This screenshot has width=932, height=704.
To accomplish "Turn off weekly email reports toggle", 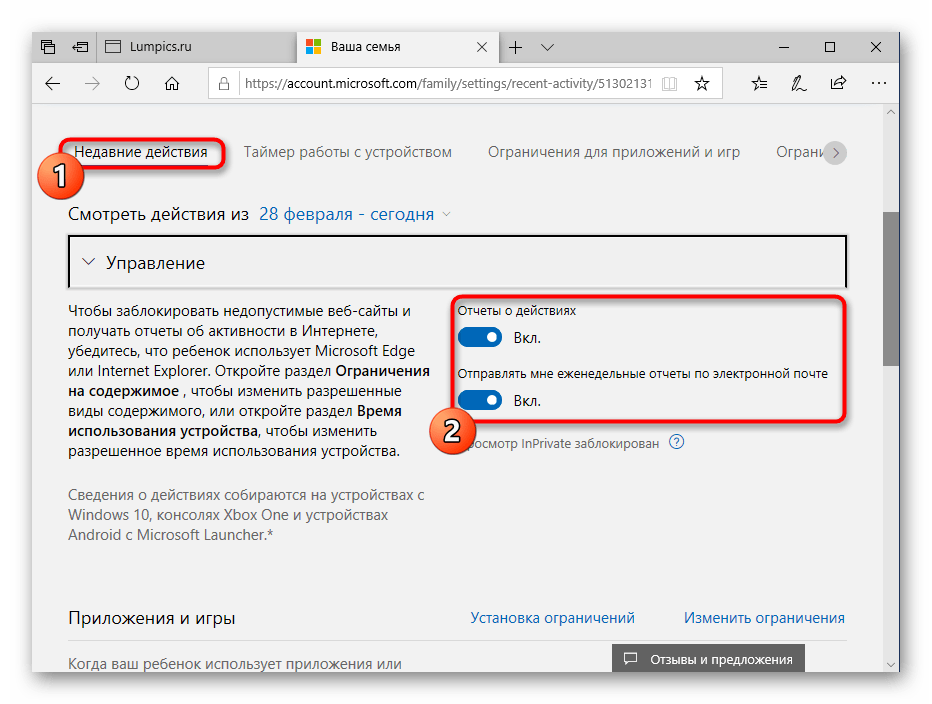I will [480, 400].
